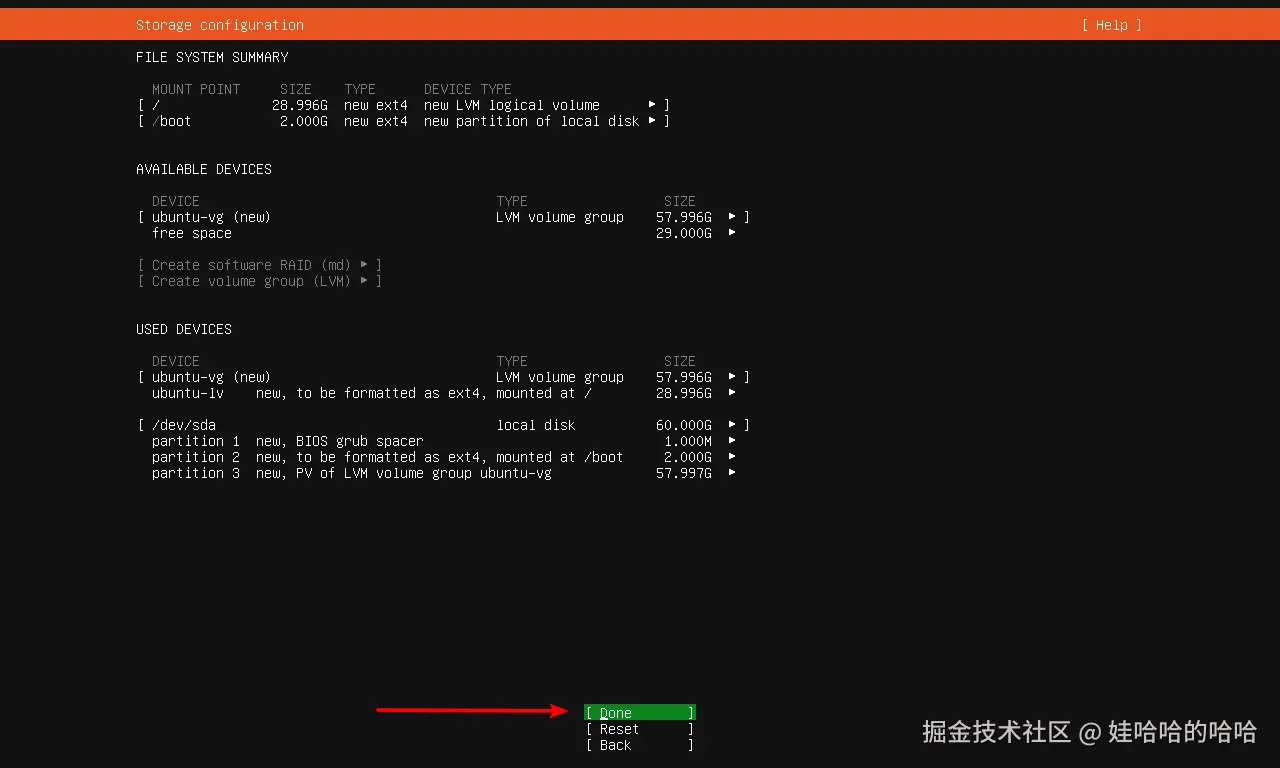Choose the Reset button

click(x=640, y=729)
